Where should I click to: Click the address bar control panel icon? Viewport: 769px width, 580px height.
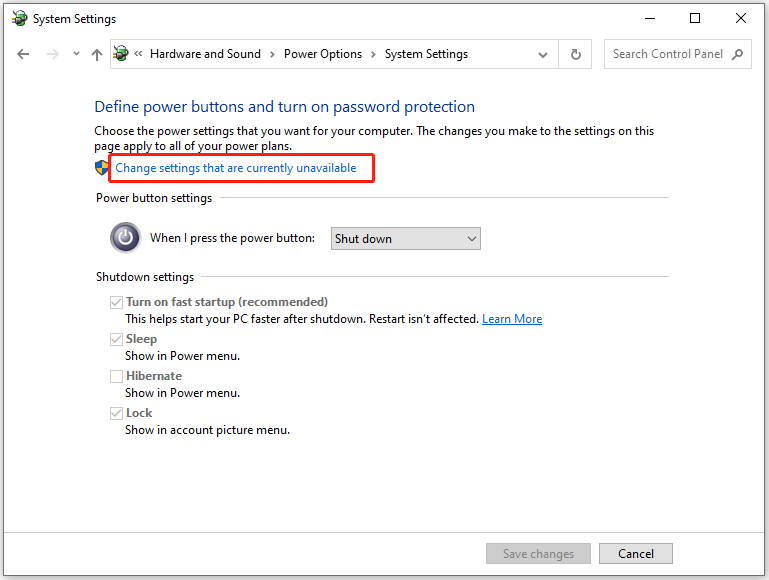[x=121, y=53]
